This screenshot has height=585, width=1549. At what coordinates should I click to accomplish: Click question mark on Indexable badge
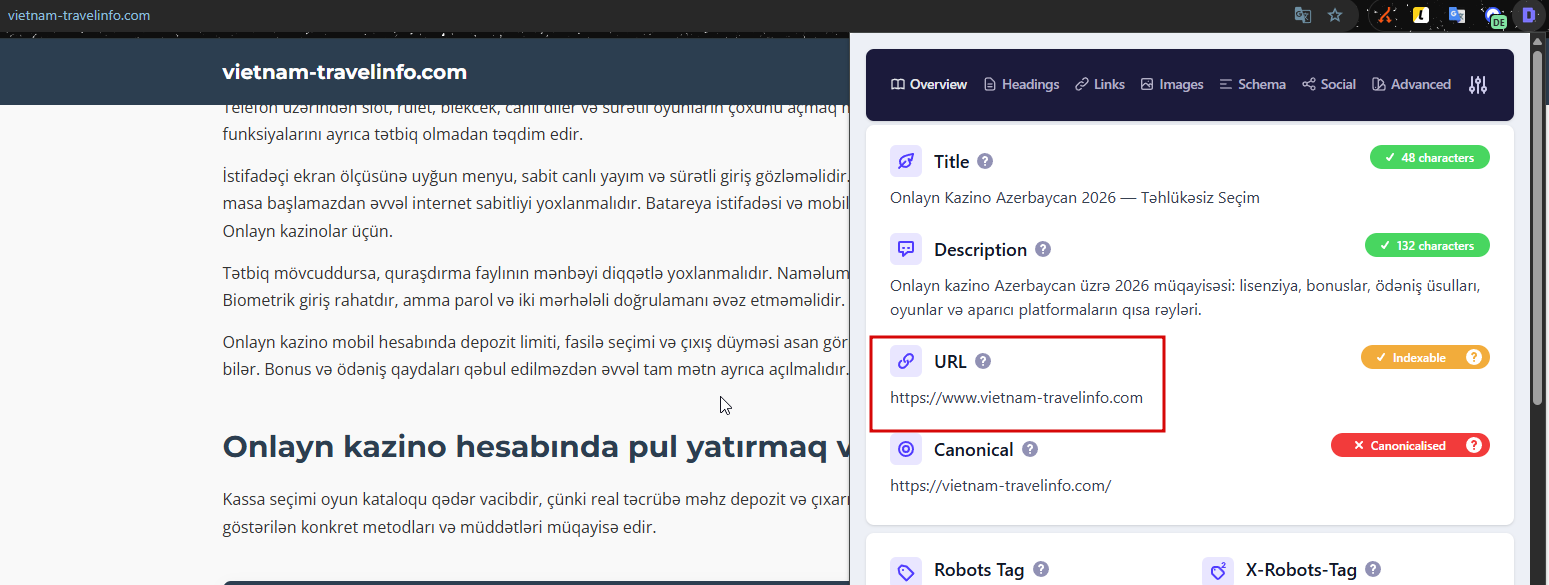(x=1473, y=357)
